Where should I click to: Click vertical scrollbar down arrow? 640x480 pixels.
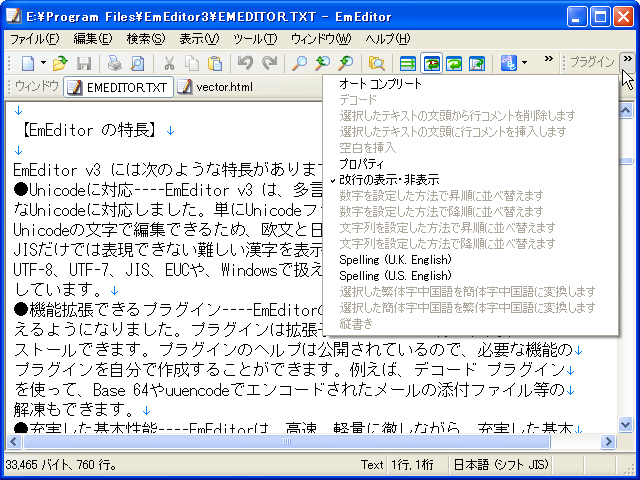click(626, 424)
